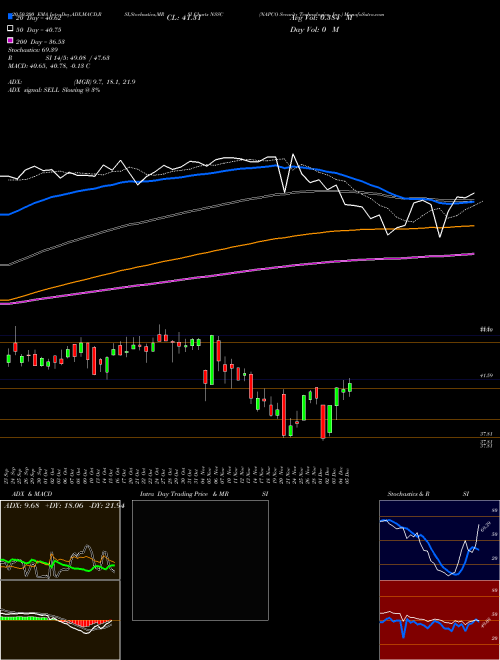Image resolution: width=500 pixels, height=660 pixels.
Task: Open the empty intraday trading chart box
Action: pos(200,560)
